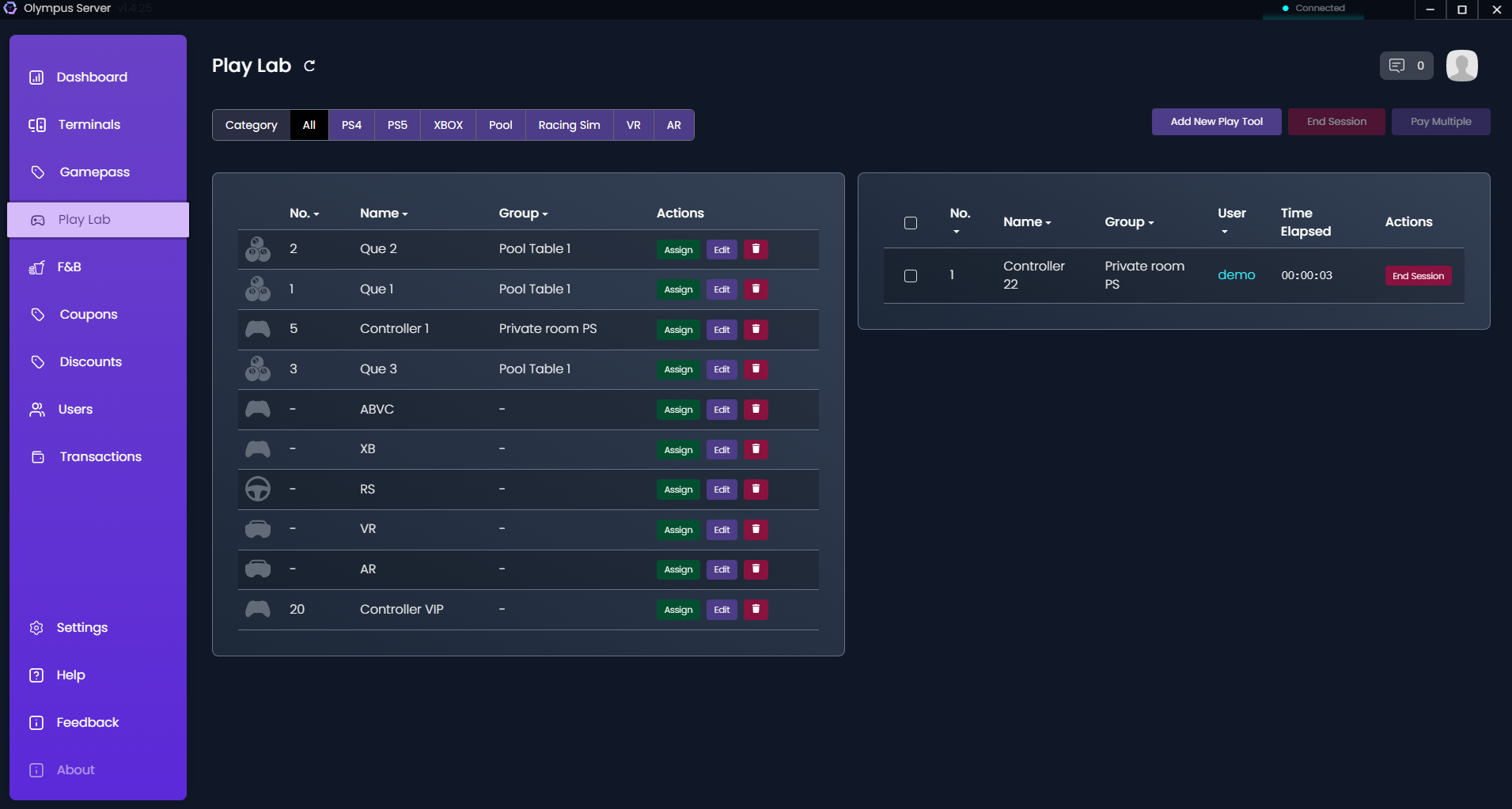Click Add New Play Tool
This screenshot has width=1512, height=809.
click(1216, 121)
